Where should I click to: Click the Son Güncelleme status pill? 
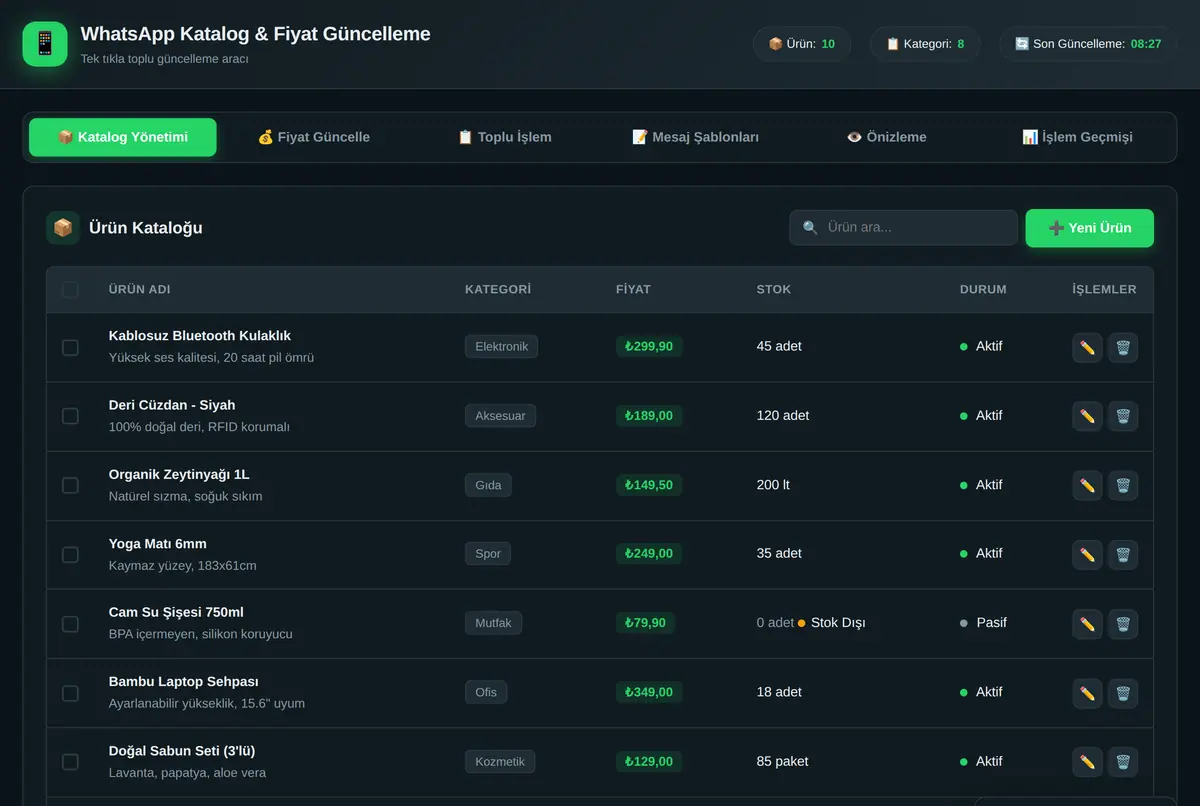point(1088,44)
